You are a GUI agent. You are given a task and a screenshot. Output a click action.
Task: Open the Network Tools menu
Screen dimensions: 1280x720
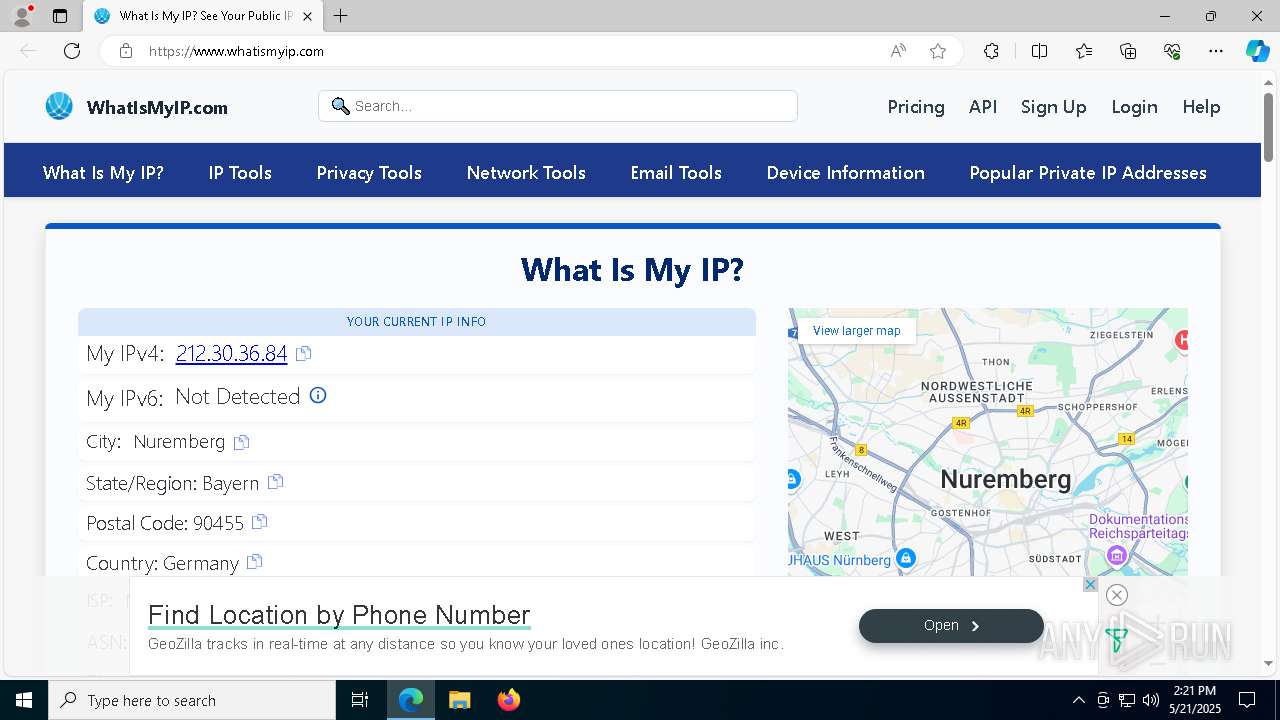click(x=526, y=173)
